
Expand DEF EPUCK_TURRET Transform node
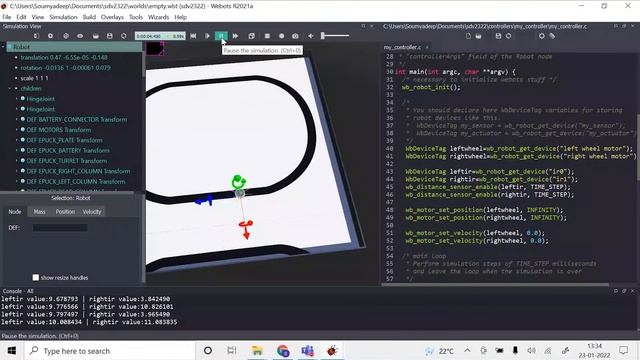pos(17,161)
